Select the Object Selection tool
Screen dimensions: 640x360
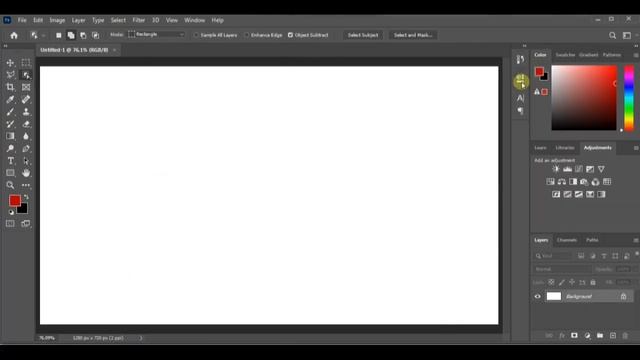pyautogui.click(x=26, y=75)
